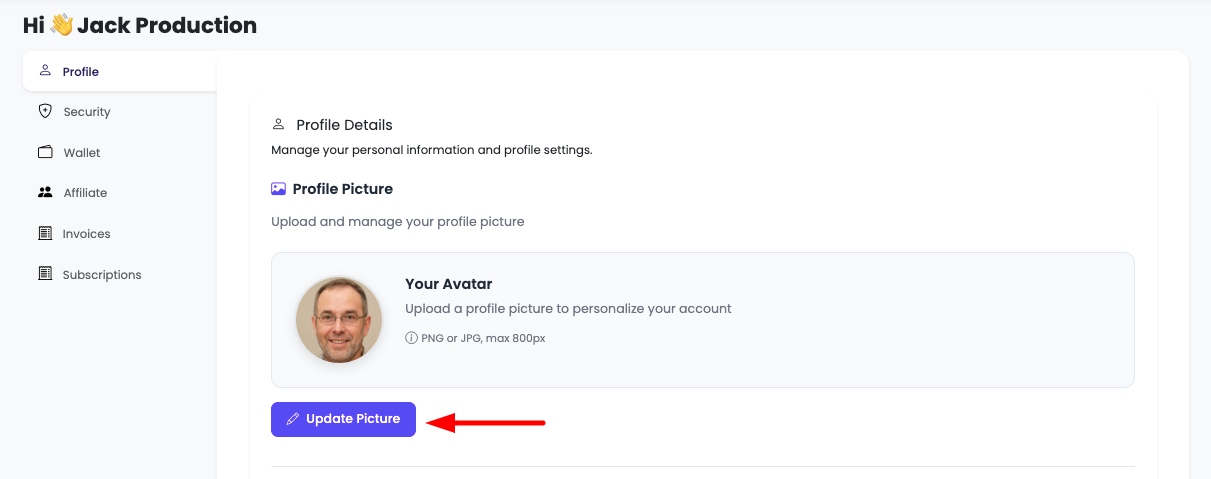
Task: Click the person icon next to Profile Details
Action: coord(278,125)
